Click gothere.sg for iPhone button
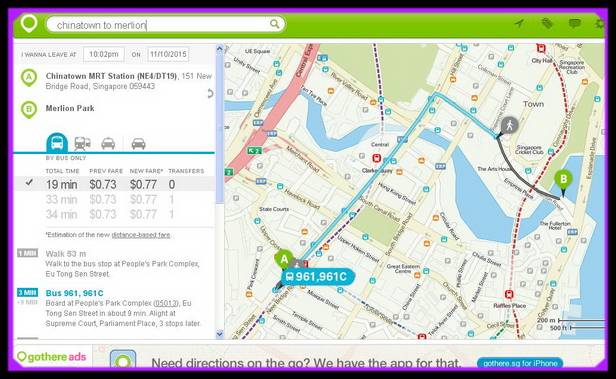This screenshot has width=616, height=379. pyautogui.click(x=520, y=363)
